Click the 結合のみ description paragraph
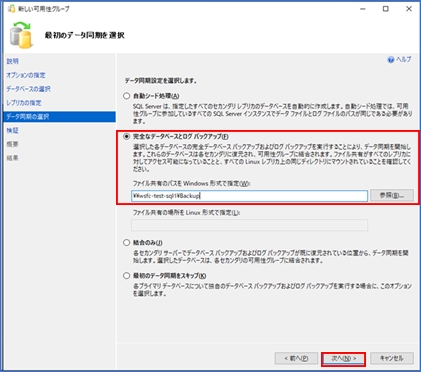The height and width of the screenshot is (372, 421). click(271, 257)
